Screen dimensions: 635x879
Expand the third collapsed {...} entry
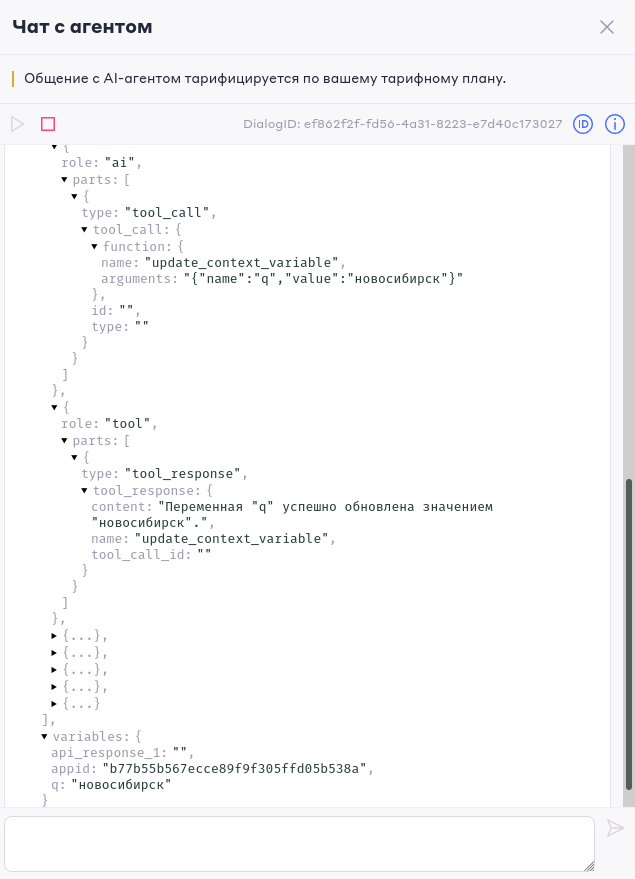(54, 669)
